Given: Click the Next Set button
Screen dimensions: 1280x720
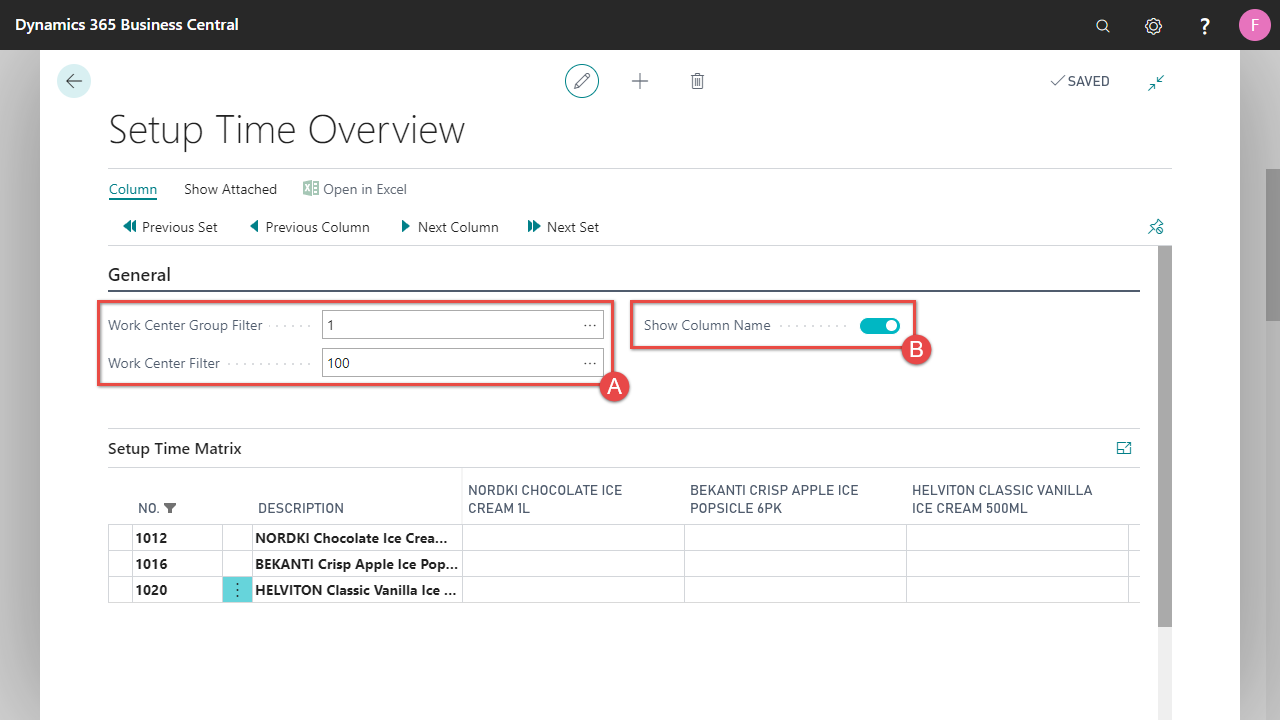Looking at the screenshot, I should (563, 227).
